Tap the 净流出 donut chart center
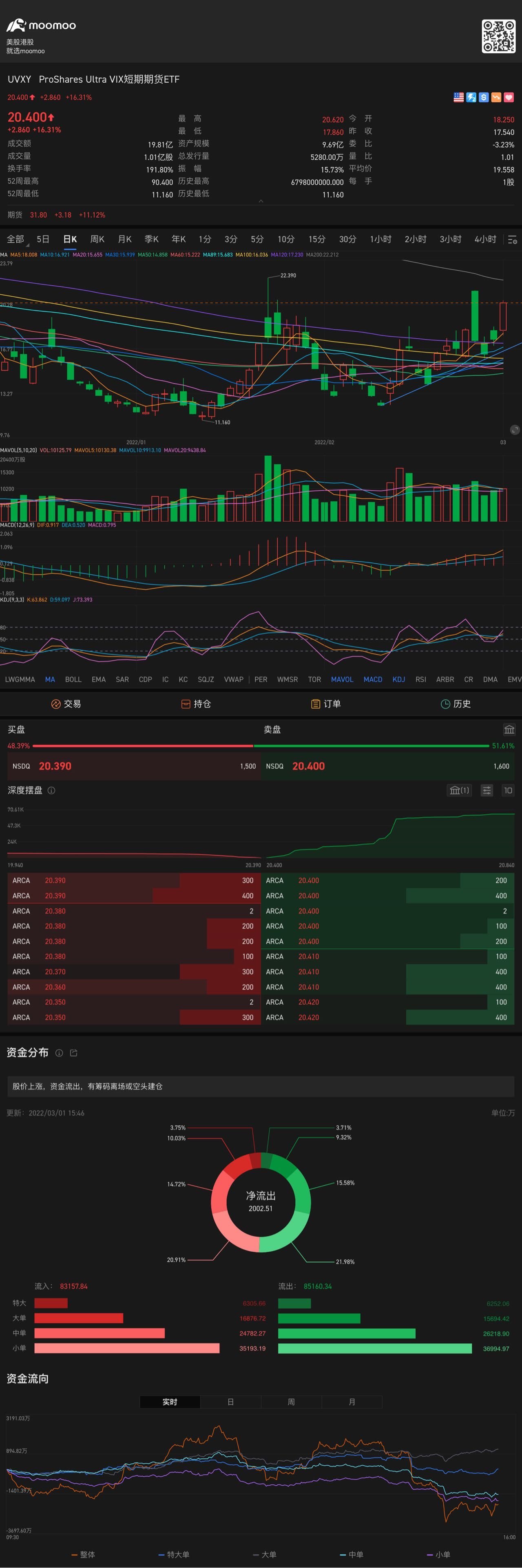522x1568 pixels. coord(261,1202)
